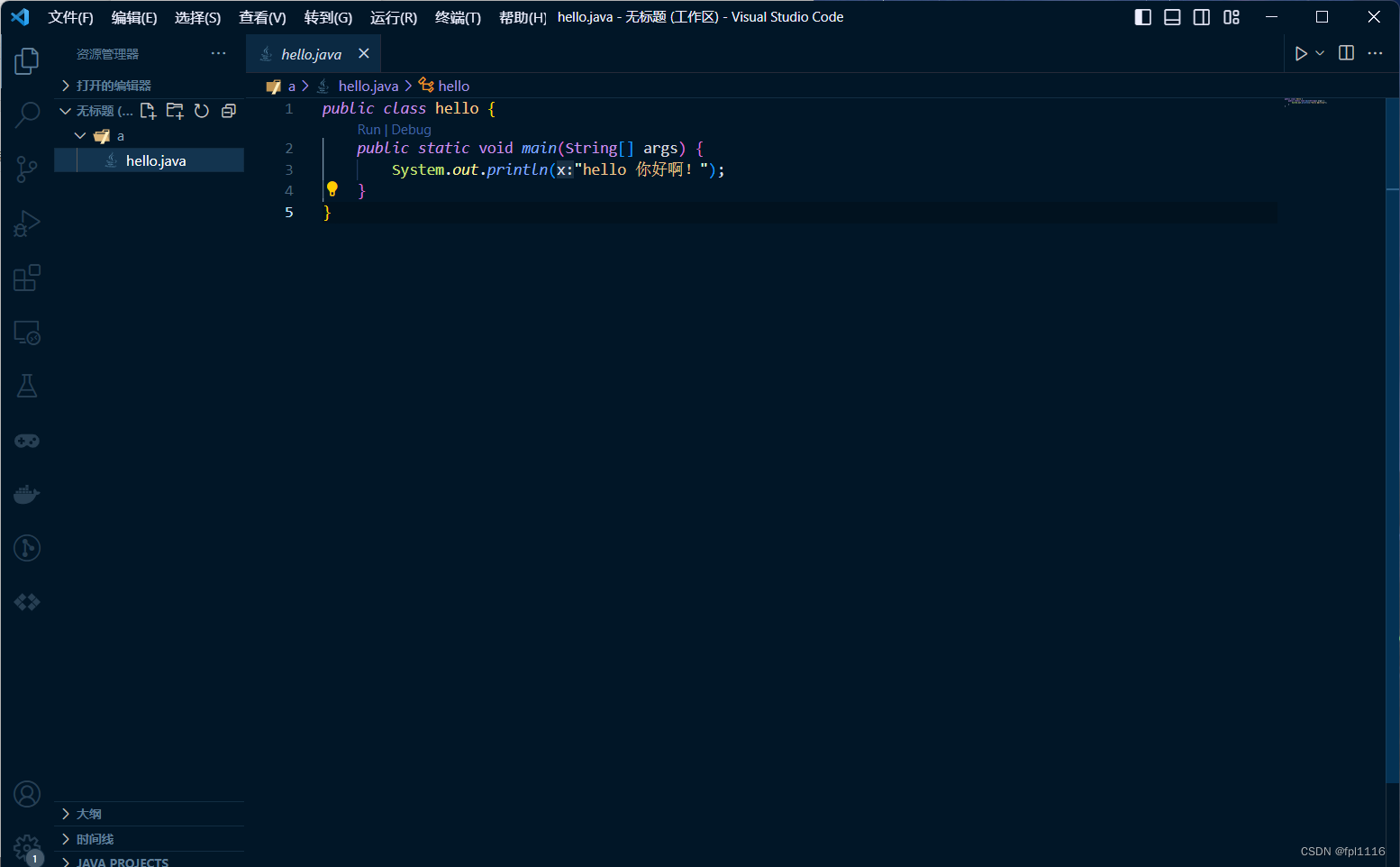The width and height of the screenshot is (1400, 867).
Task: Open the Run and Debug panel
Action: [x=26, y=224]
